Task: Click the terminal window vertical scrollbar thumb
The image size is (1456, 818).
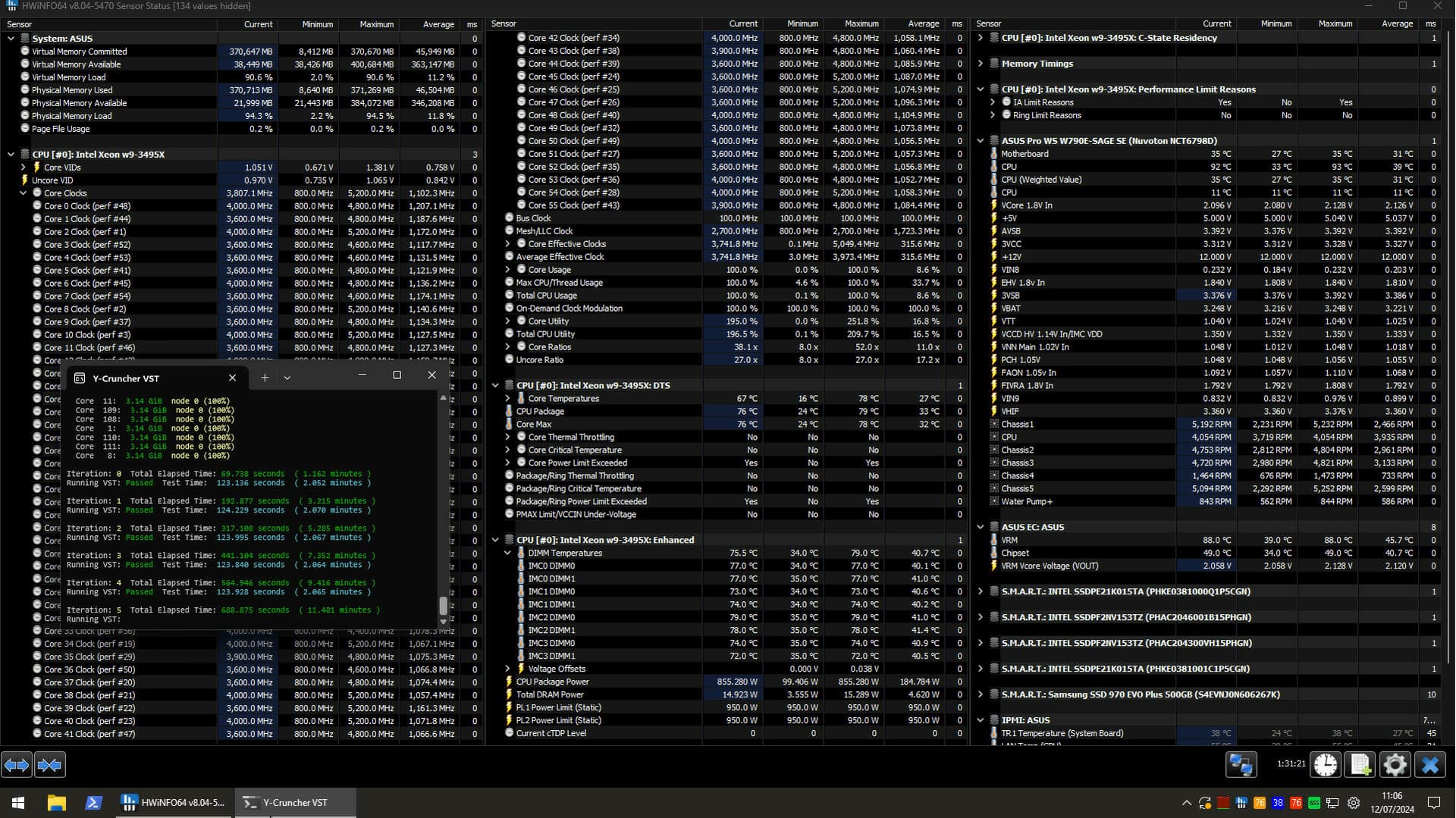Action: tap(443, 605)
